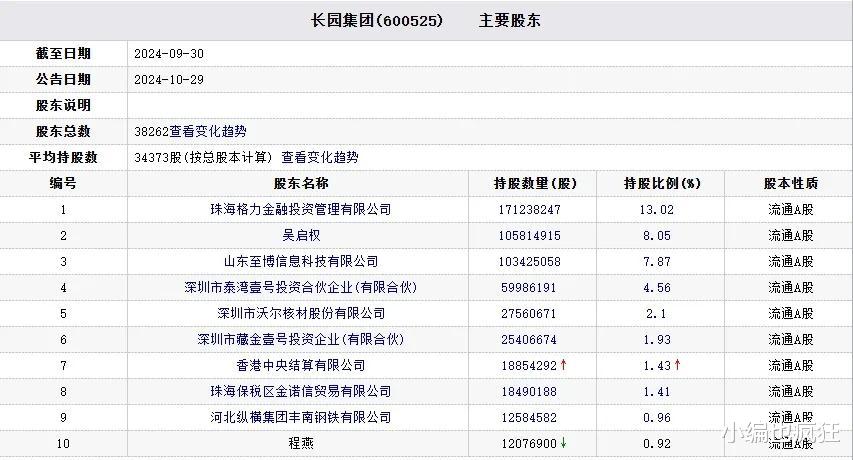853x460 pixels.
Task: Open 查看变化趋势 link in 平均持股数 row
Action: pyautogui.click(x=320, y=158)
